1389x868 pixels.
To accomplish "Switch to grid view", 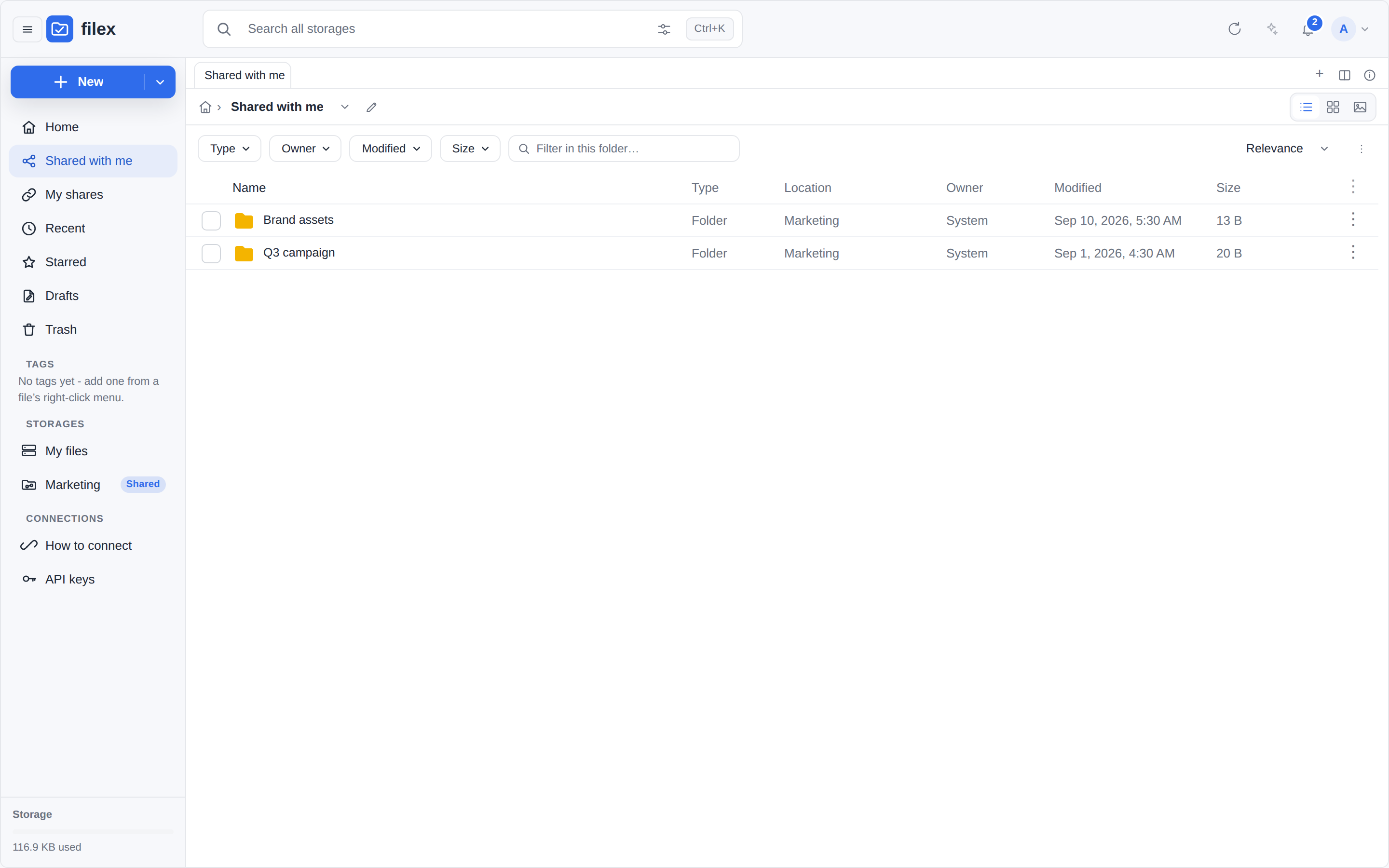I will point(1333,108).
